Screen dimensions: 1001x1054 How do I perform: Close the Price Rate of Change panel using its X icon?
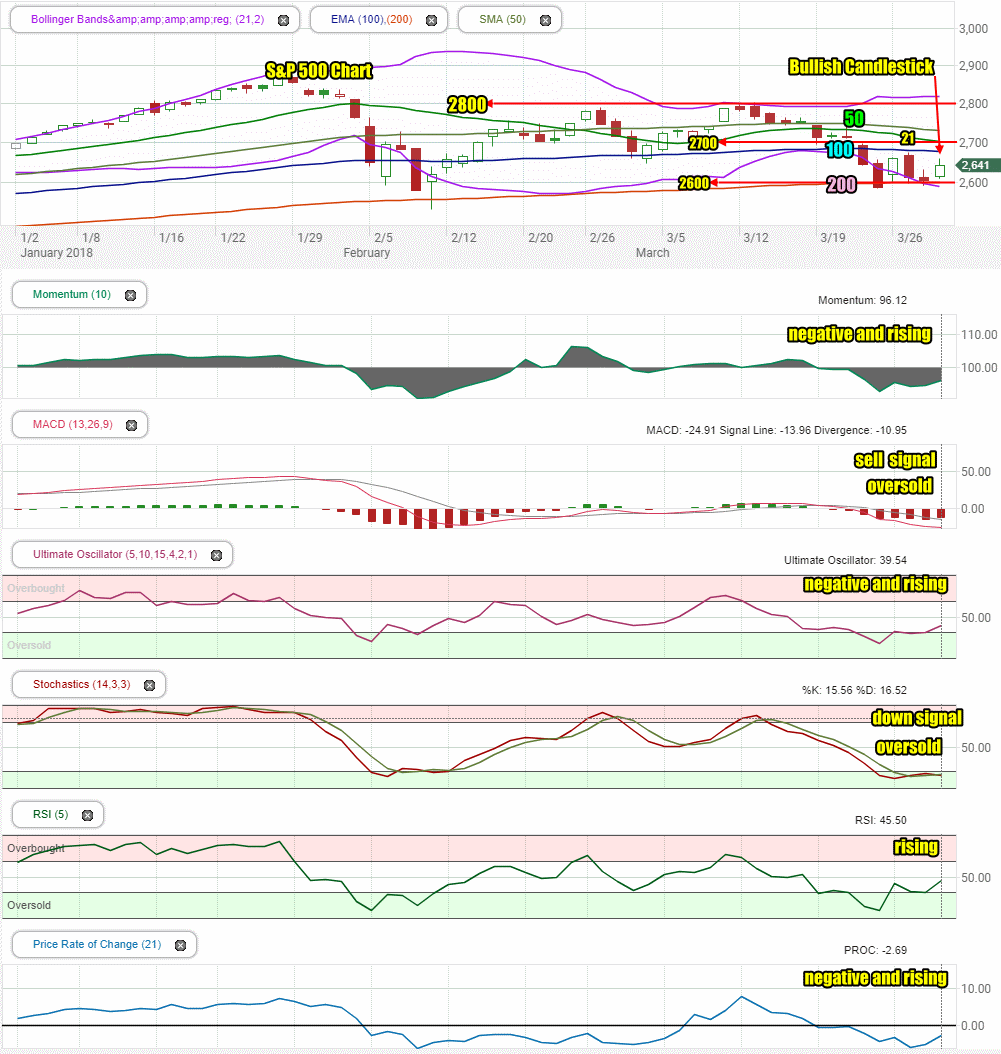click(x=180, y=945)
